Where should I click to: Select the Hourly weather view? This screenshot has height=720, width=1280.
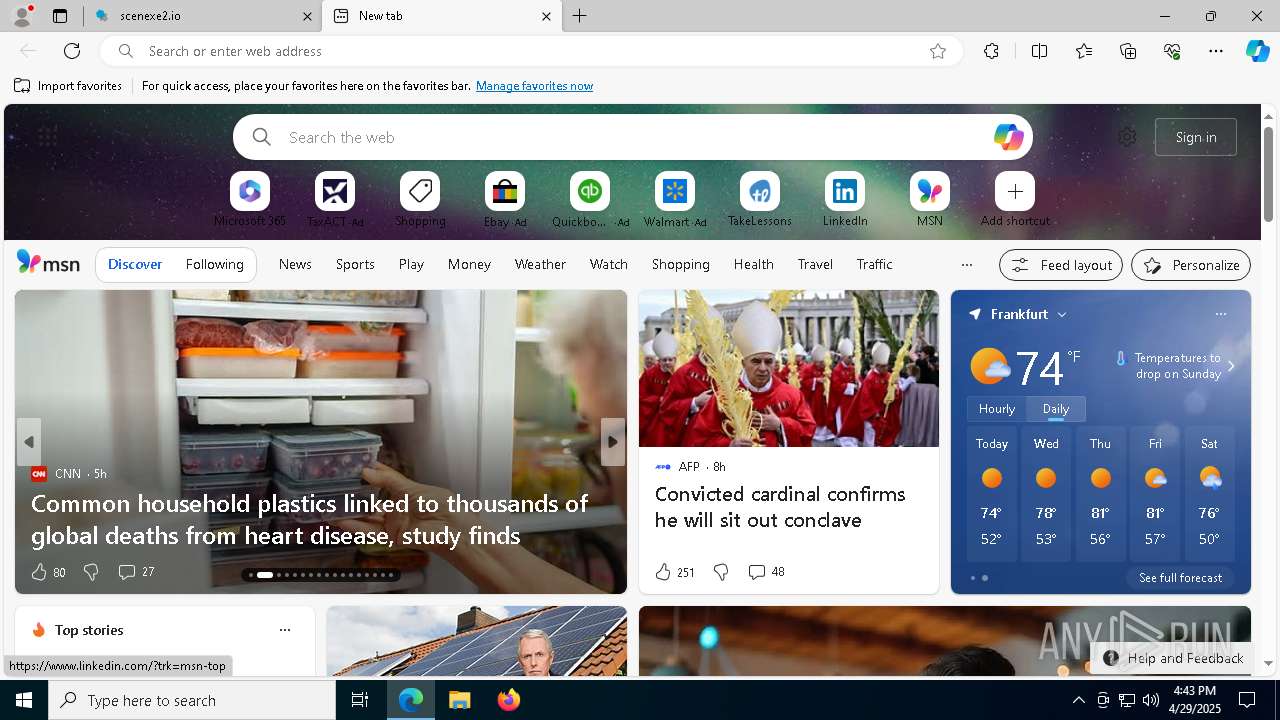pos(997,409)
